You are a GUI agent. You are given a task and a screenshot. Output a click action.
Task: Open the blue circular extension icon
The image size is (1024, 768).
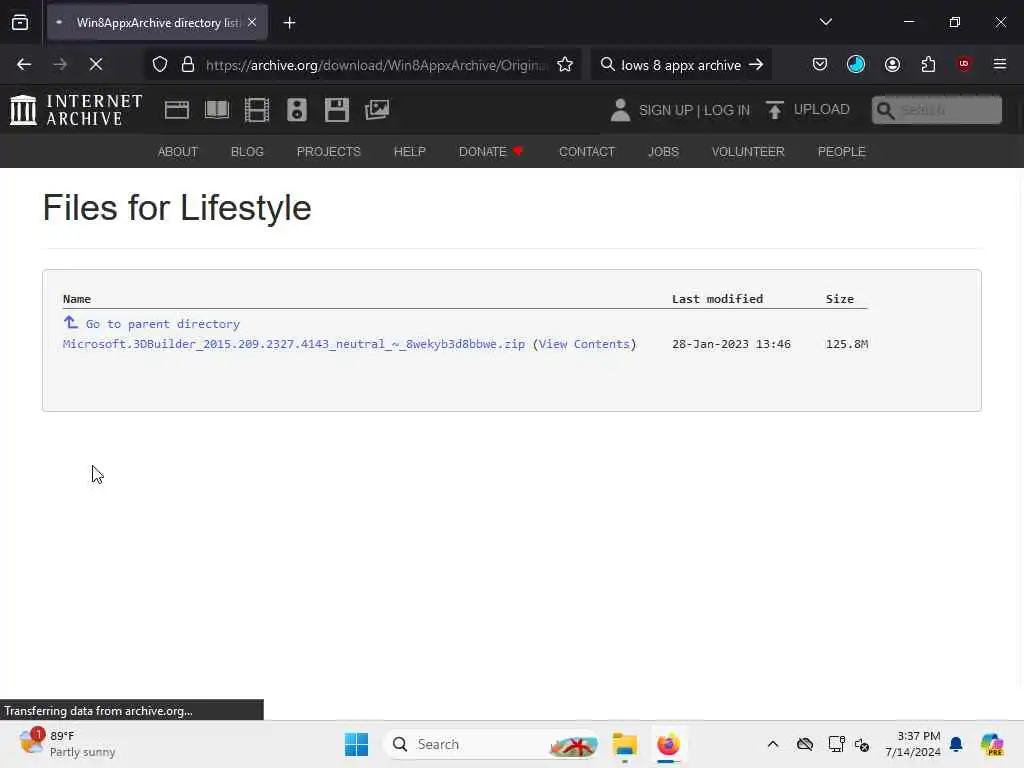coord(856,65)
